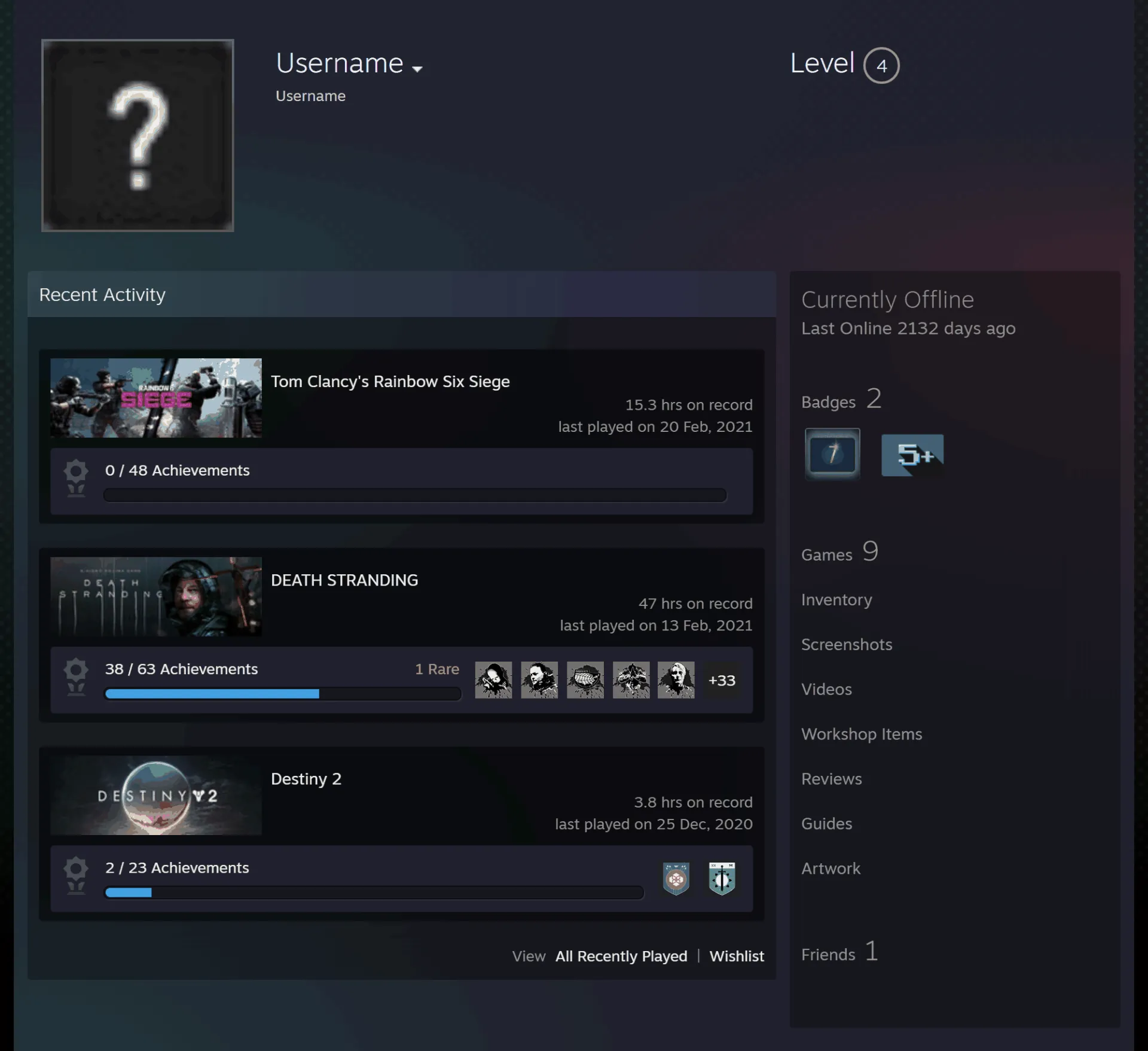Click the first Death Stranding achievement icon
Screen dimensions: 1148x1051
tap(493, 680)
